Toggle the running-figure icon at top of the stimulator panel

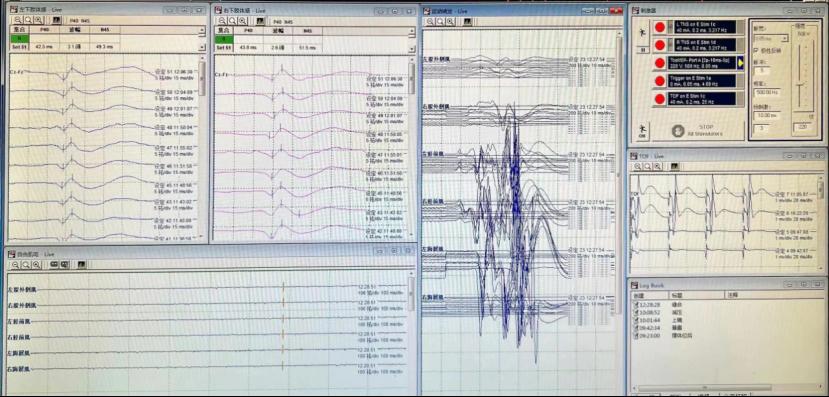[x=642, y=33]
